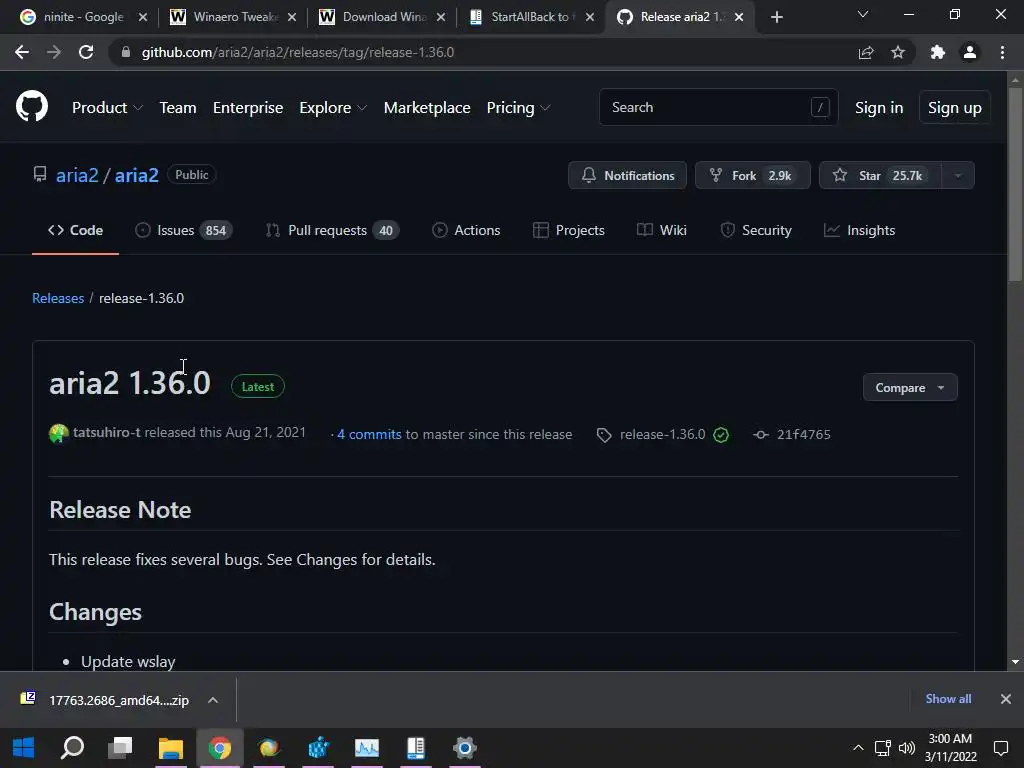Open the 4 commits link
The height and width of the screenshot is (768, 1024).
pos(369,434)
